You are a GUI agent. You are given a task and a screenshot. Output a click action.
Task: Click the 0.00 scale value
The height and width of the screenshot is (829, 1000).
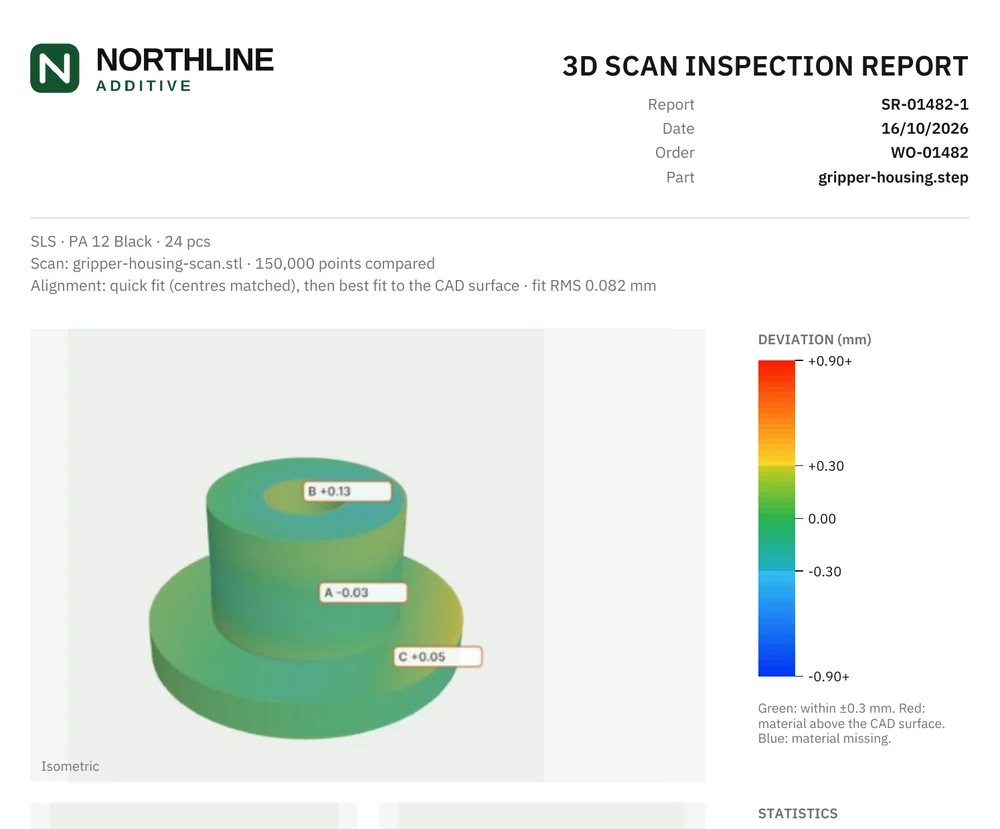[x=822, y=519]
